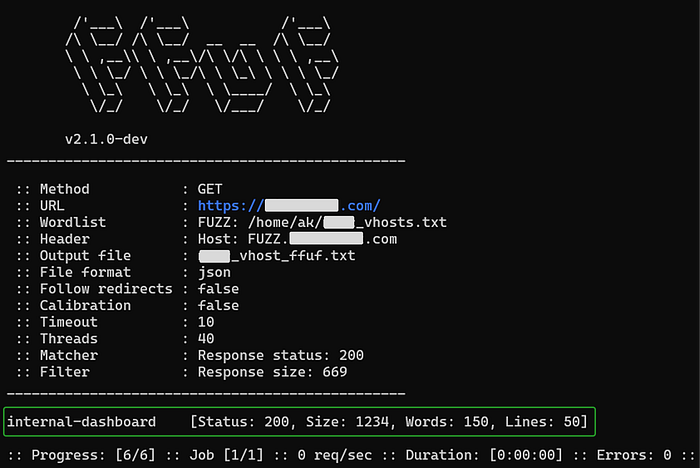Click the Errors: 0 status text

tap(634, 455)
